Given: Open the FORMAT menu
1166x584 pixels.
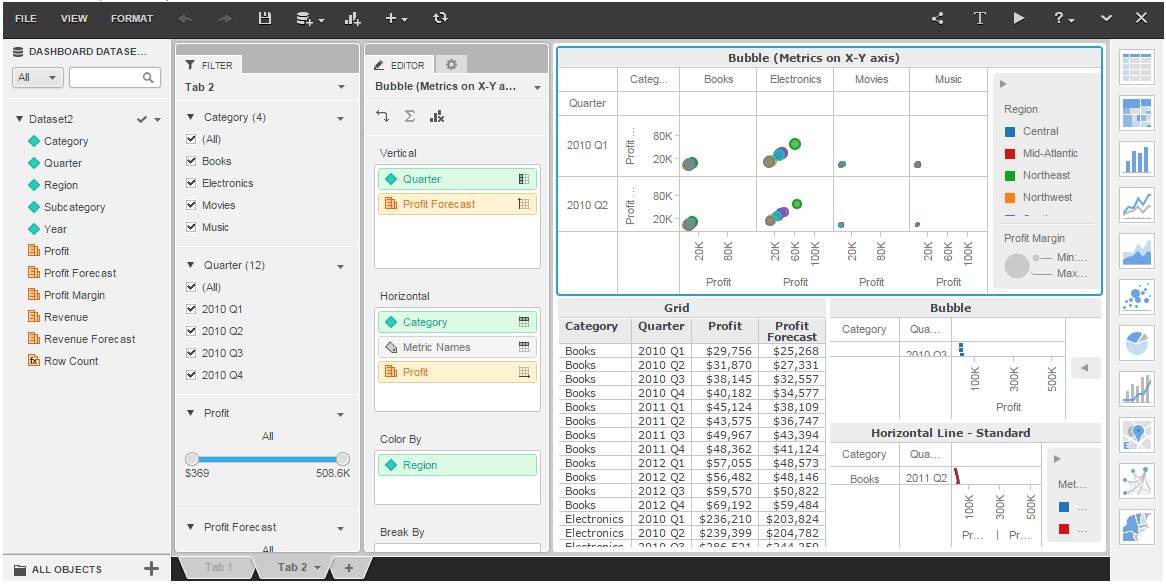Looking at the screenshot, I should click(132, 19).
